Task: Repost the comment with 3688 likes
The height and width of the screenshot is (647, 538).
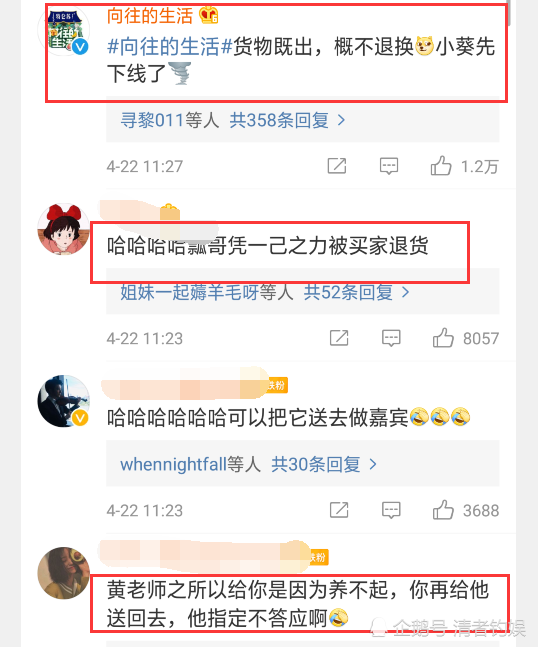Action: point(339,510)
